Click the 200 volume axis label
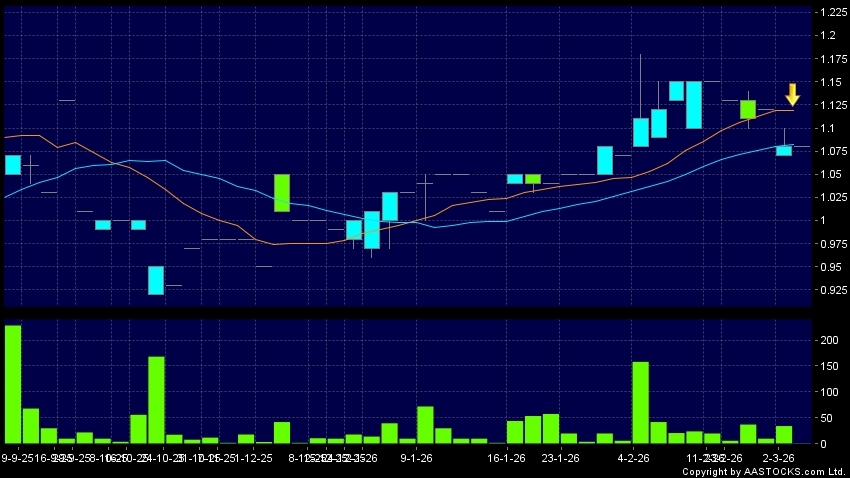The height and width of the screenshot is (478, 850). click(x=827, y=341)
